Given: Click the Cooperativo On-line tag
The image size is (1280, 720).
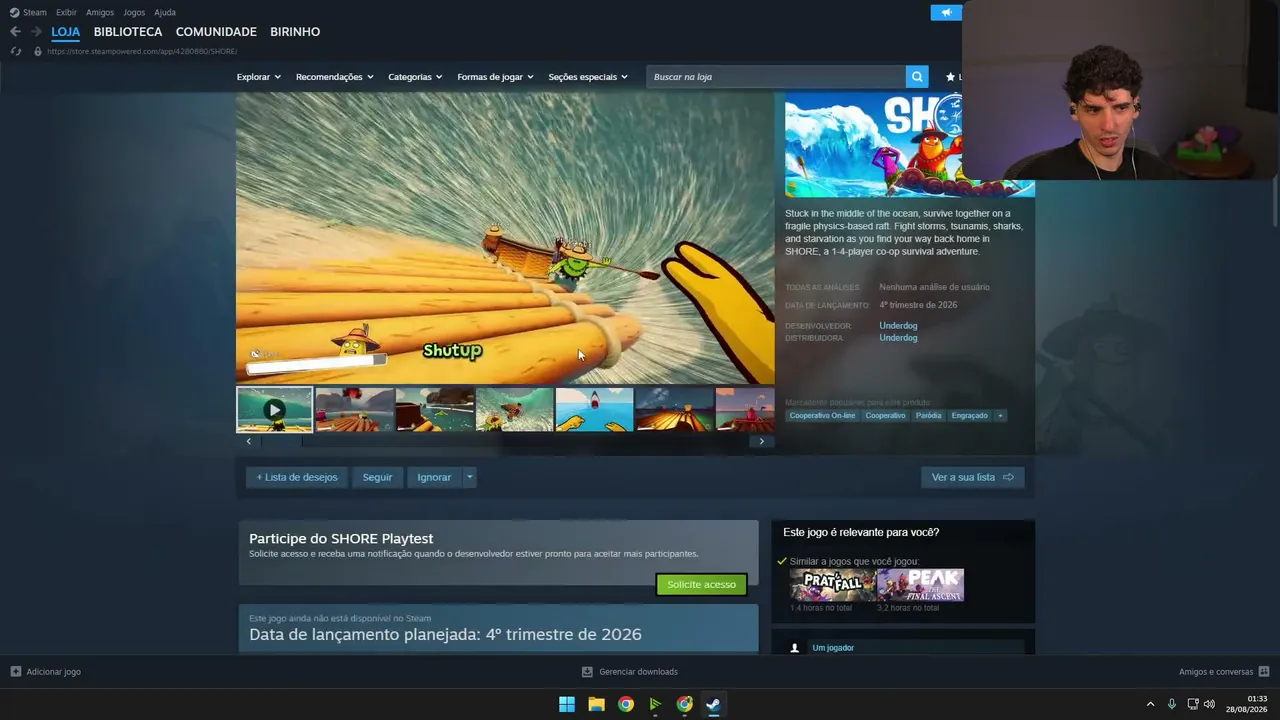Looking at the screenshot, I should tap(822, 415).
